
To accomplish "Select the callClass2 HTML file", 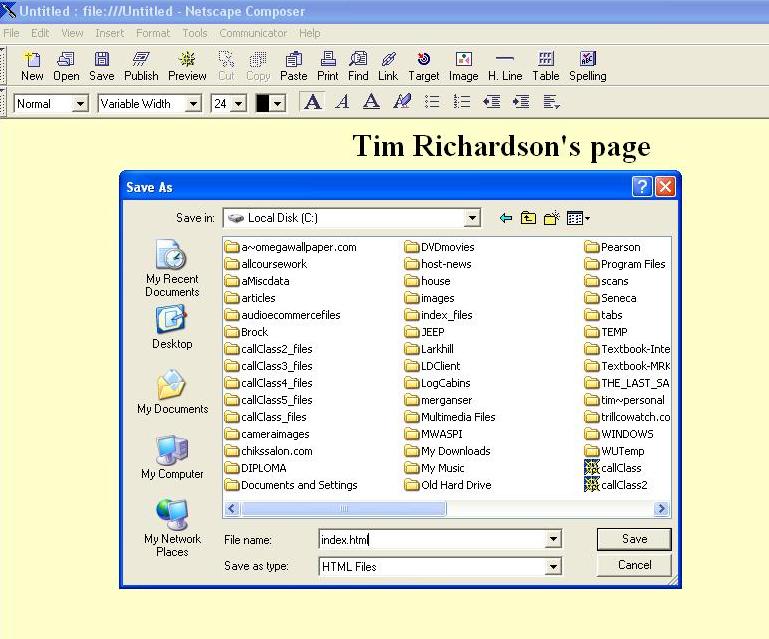I will tap(616, 485).
